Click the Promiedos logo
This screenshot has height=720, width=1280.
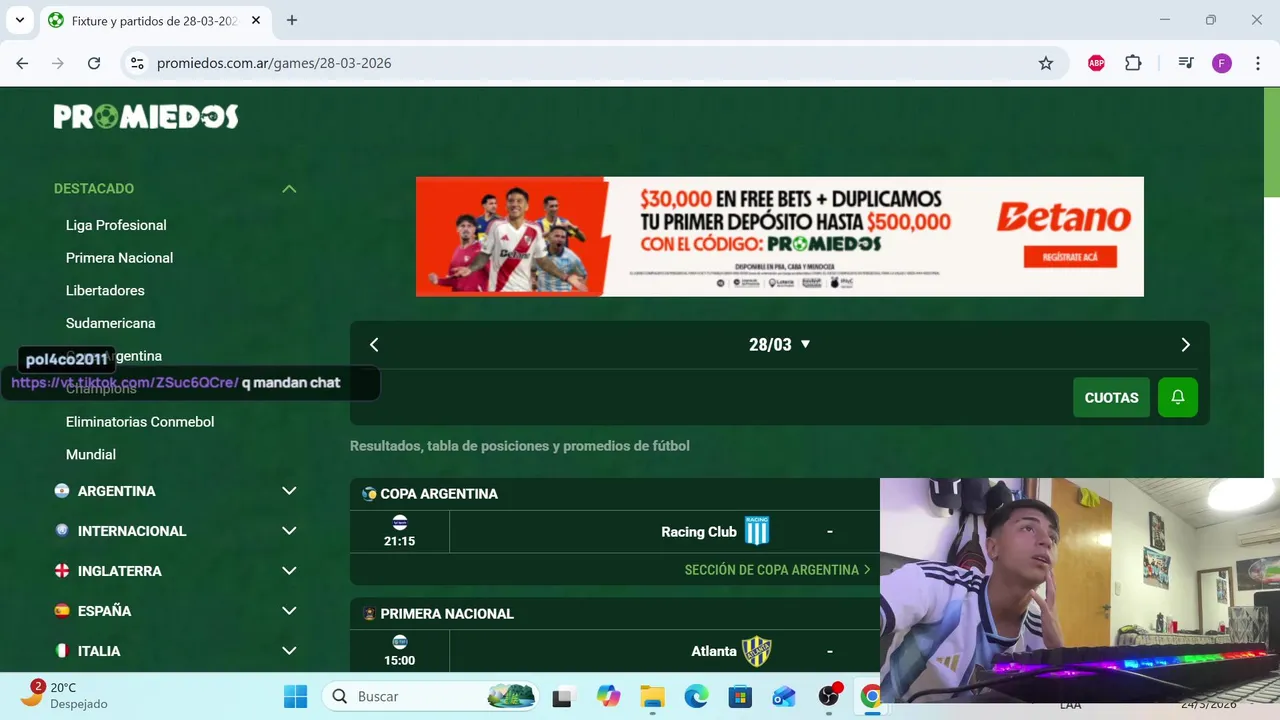(x=146, y=117)
